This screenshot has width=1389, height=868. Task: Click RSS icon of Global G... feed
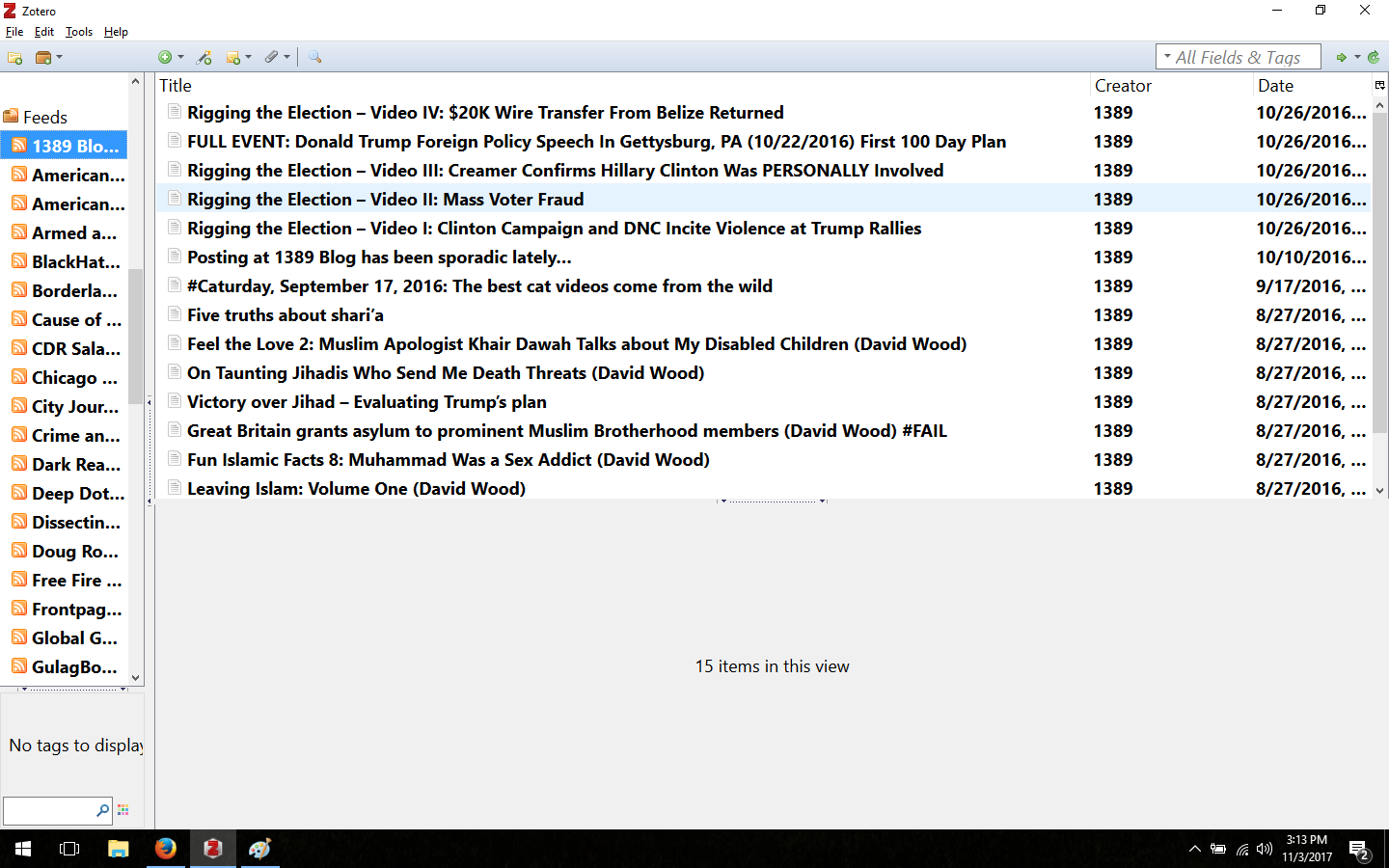19,637
